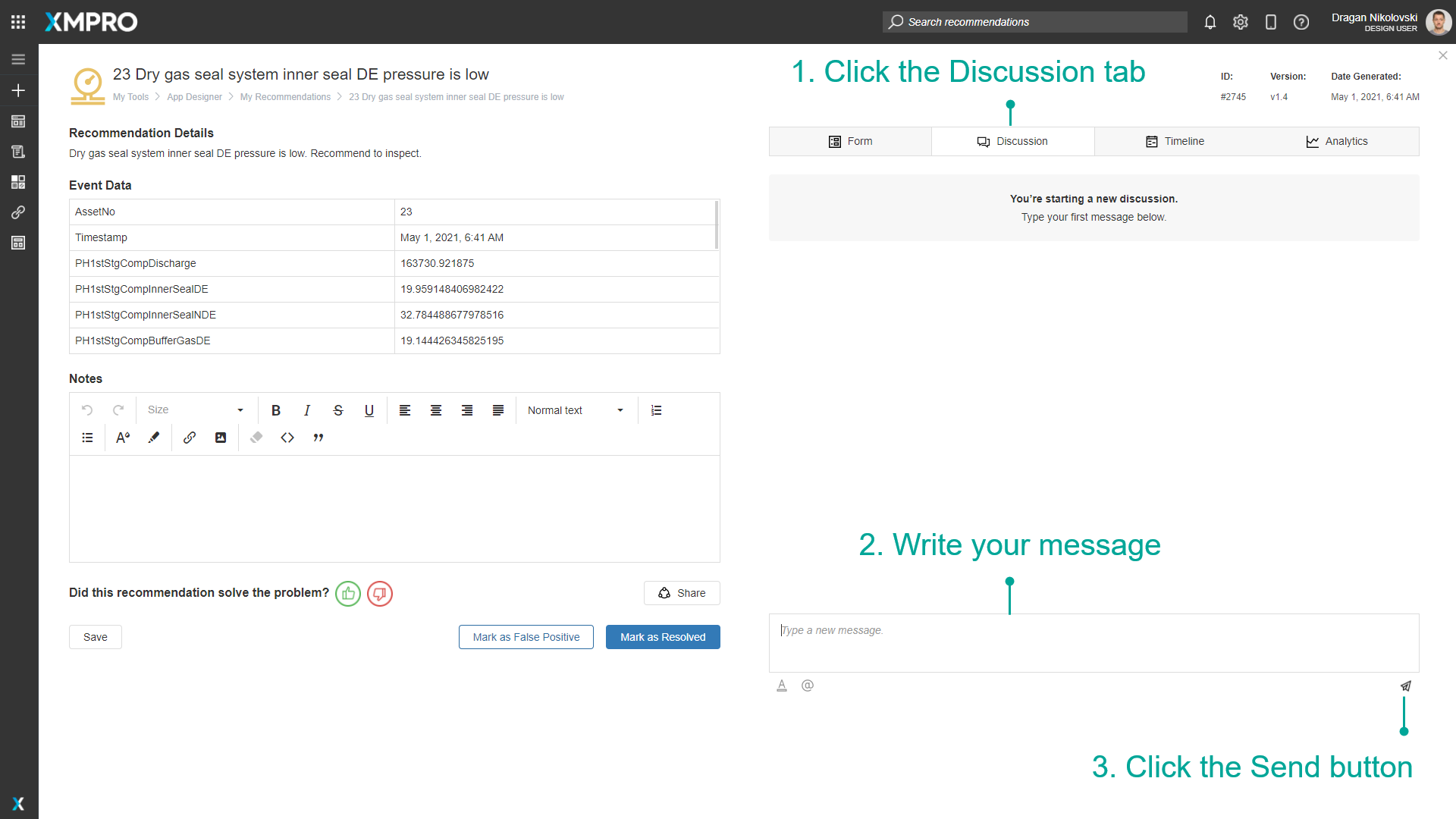Toggle bold formatting in Notes
The height and width of the screenshot is (819, 1456).
tap(276, 410)
